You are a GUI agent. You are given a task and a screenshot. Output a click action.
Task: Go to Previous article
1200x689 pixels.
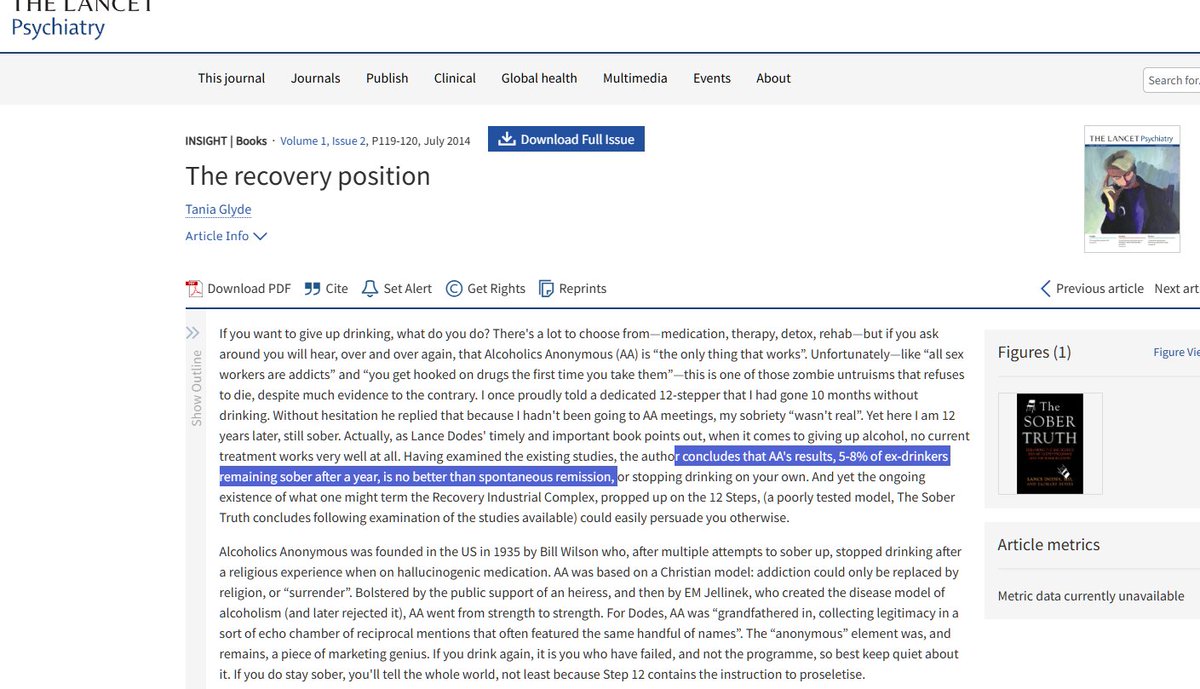click(x=1092, y=288)
